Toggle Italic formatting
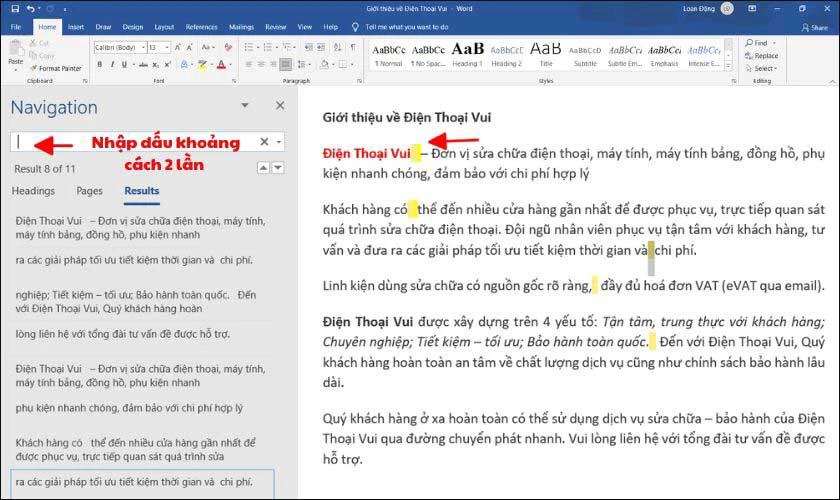Viewport: 840px width, 500px height. point(112,64)
